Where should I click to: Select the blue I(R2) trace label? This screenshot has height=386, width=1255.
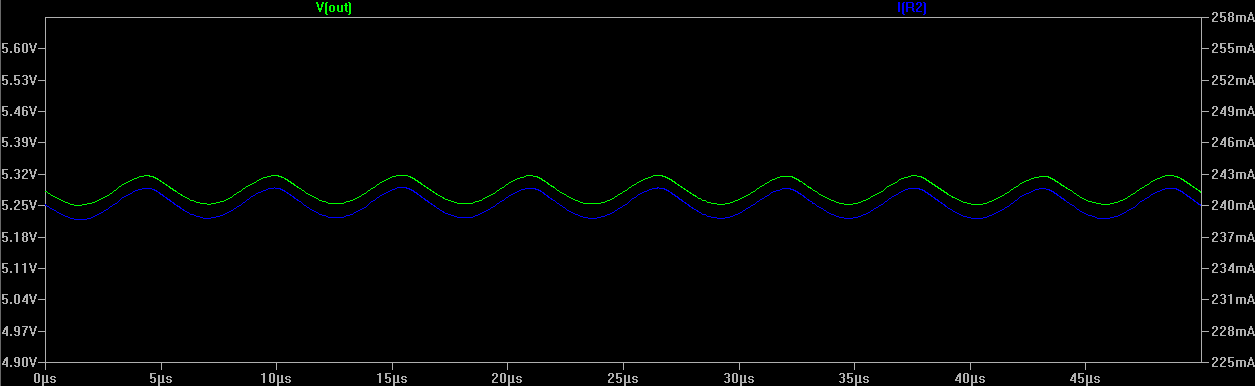click(x=913, y=7)
